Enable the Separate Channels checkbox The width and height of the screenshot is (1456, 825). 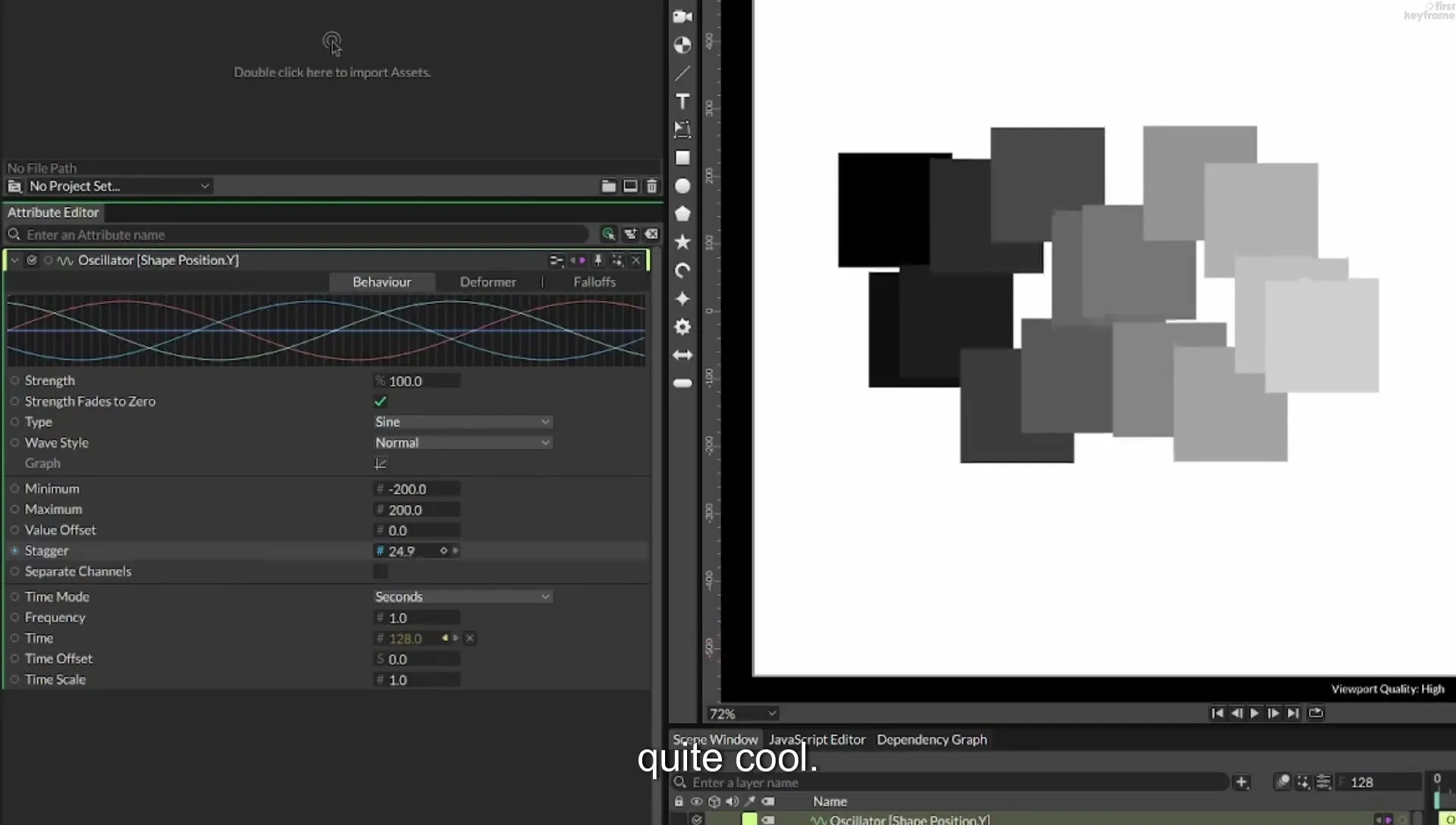381,572
